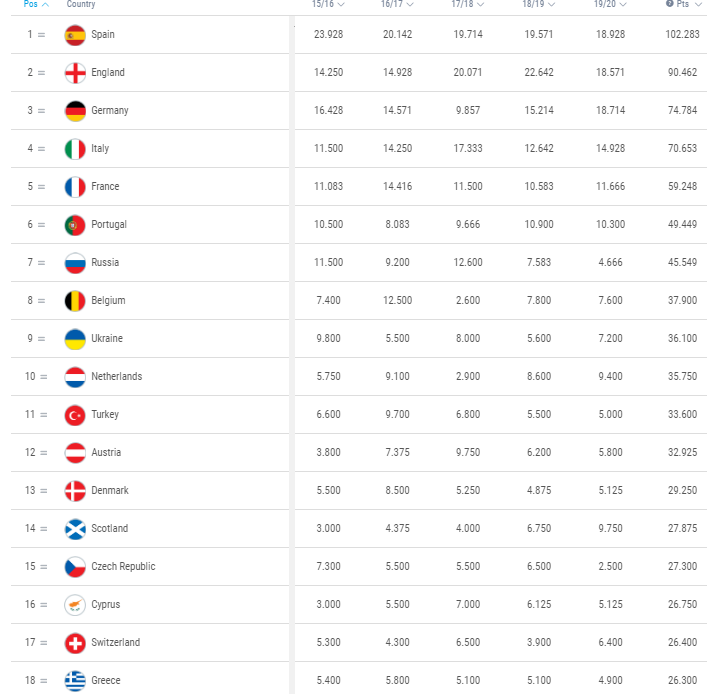Sort by the 19/20 season column
The height and width of the screenshot is (700, 707).
610,4
